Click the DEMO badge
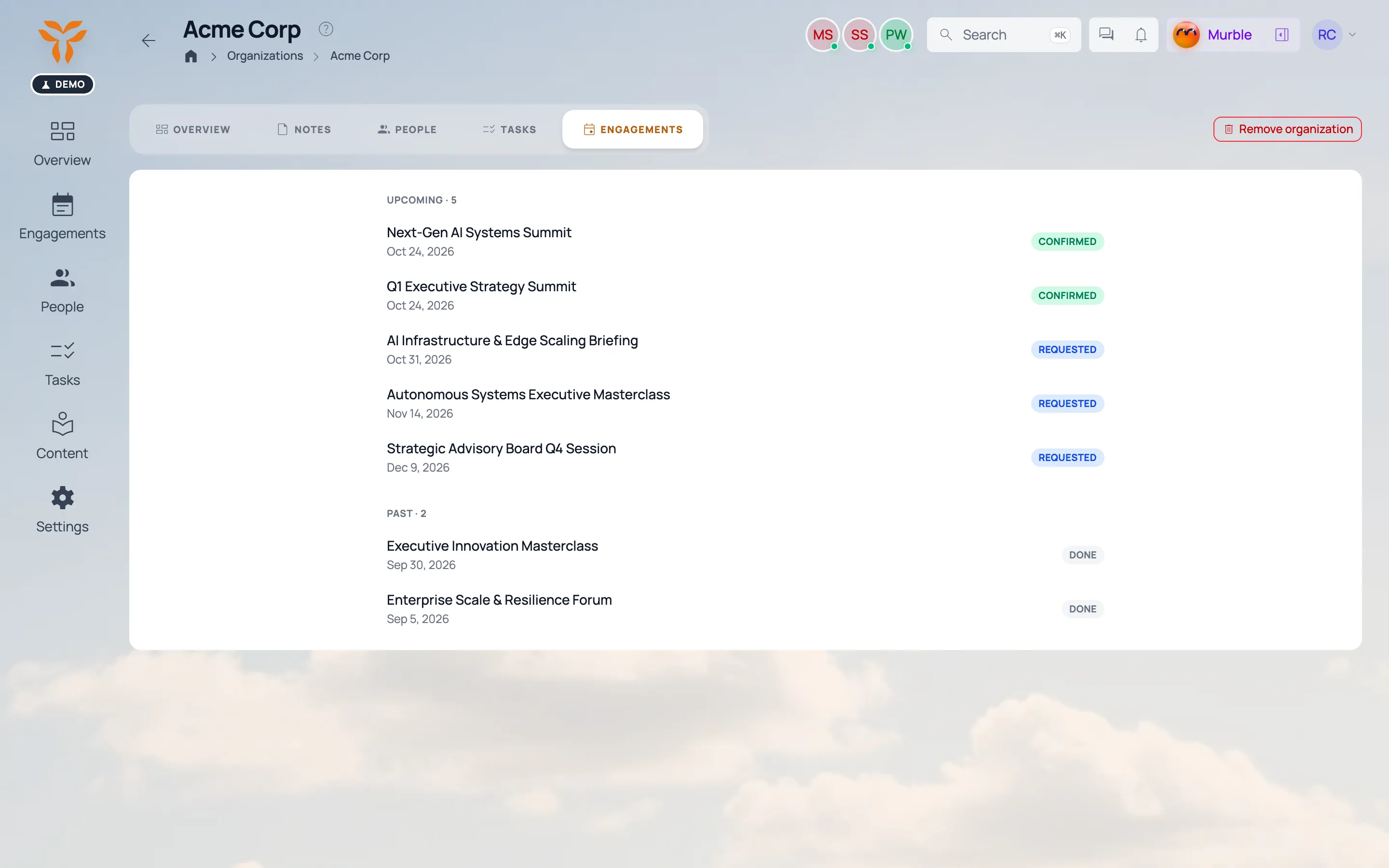 coord(63,84)
